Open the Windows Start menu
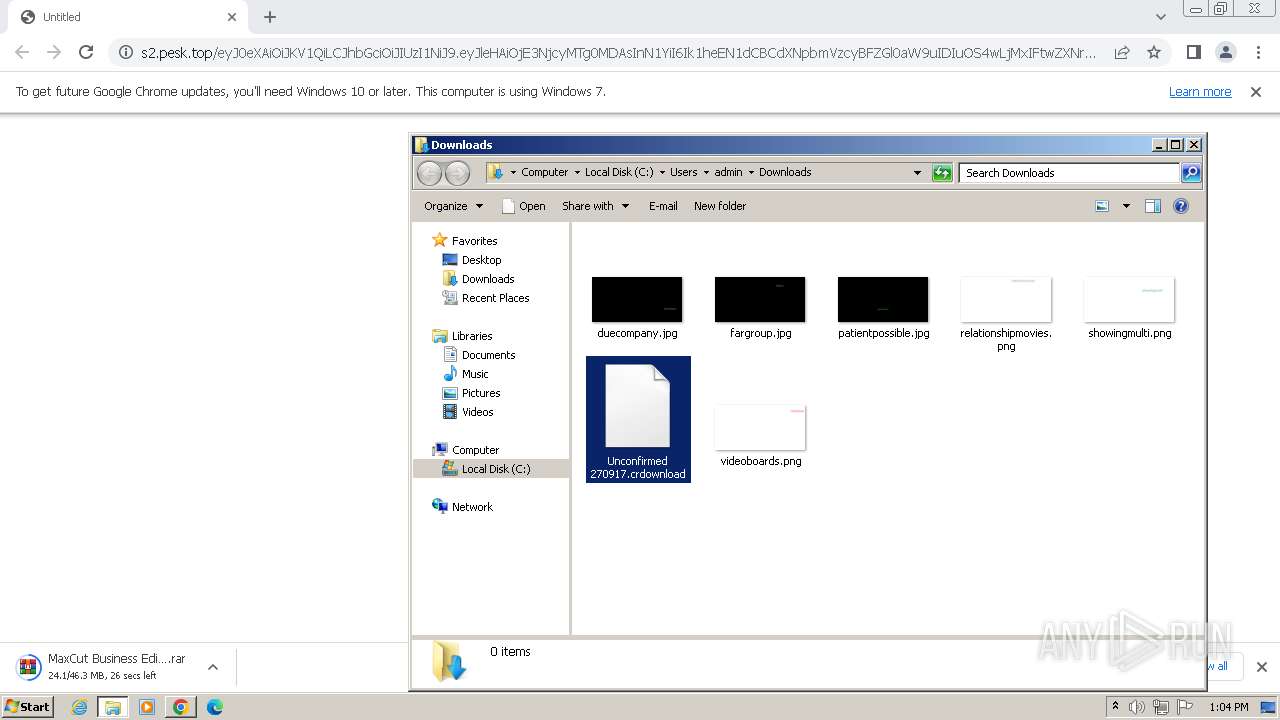The height and width of the screenshot is (720, 1280). pyautogui.click(x=28, y=707)
